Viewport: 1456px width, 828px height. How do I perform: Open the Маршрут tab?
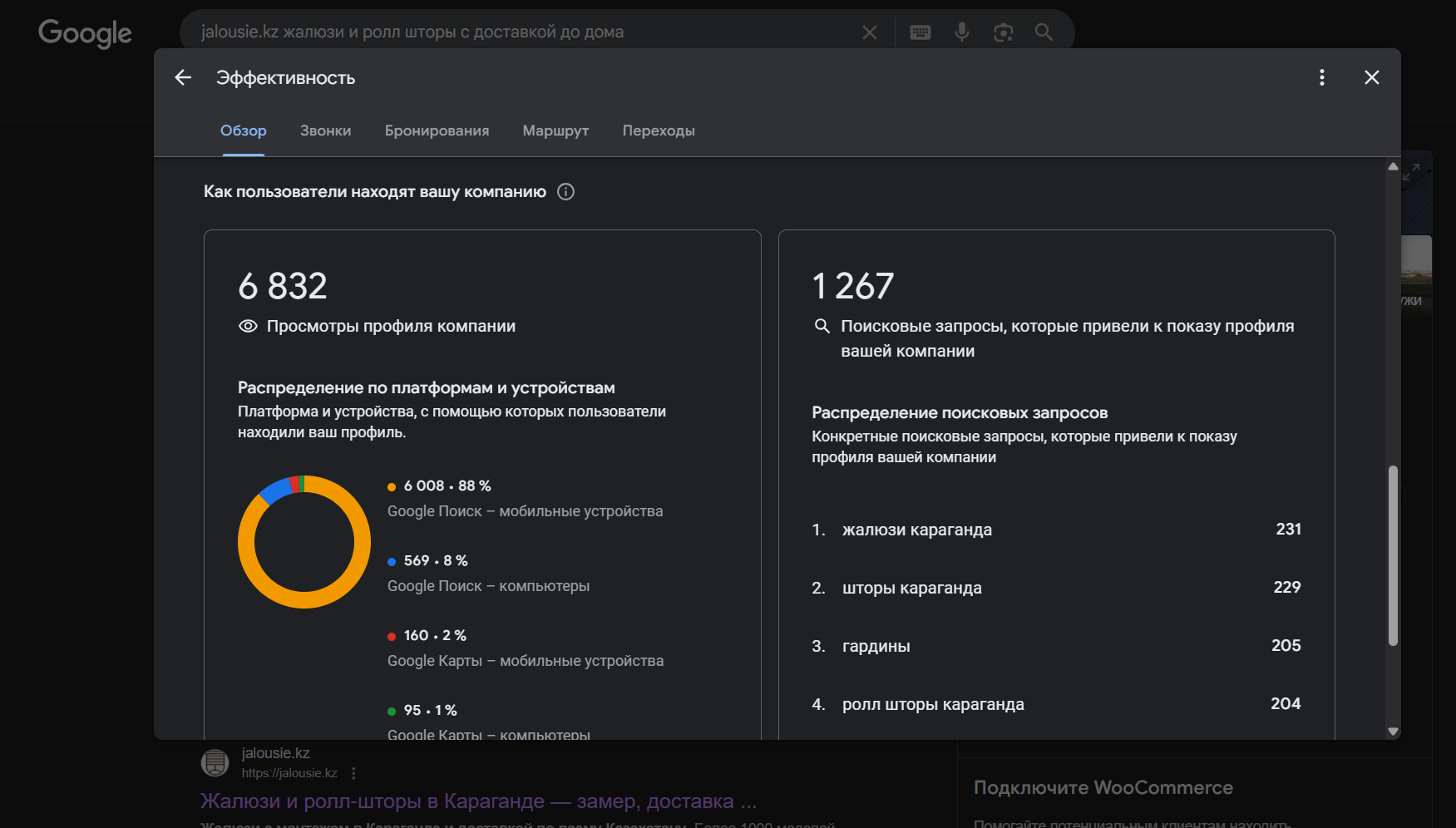[x=555, y=131]
